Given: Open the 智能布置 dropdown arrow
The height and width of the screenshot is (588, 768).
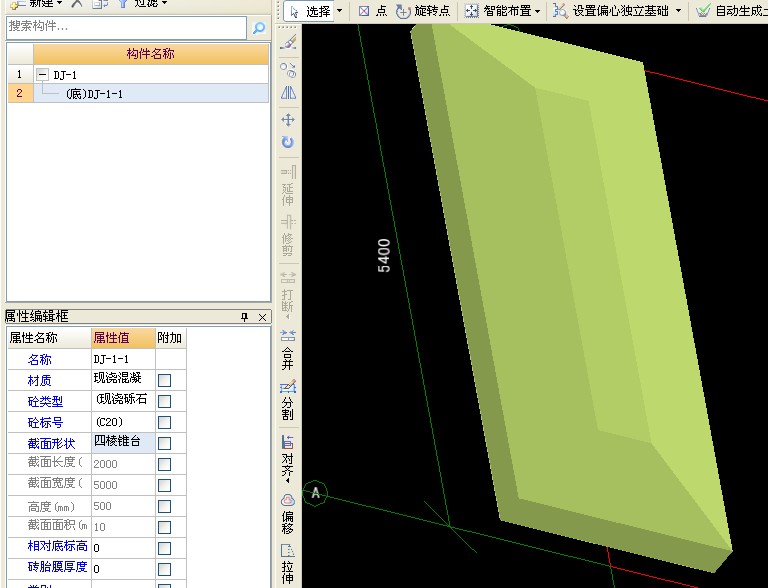Looking at the screenshot, I should click(x=537, y=11).
